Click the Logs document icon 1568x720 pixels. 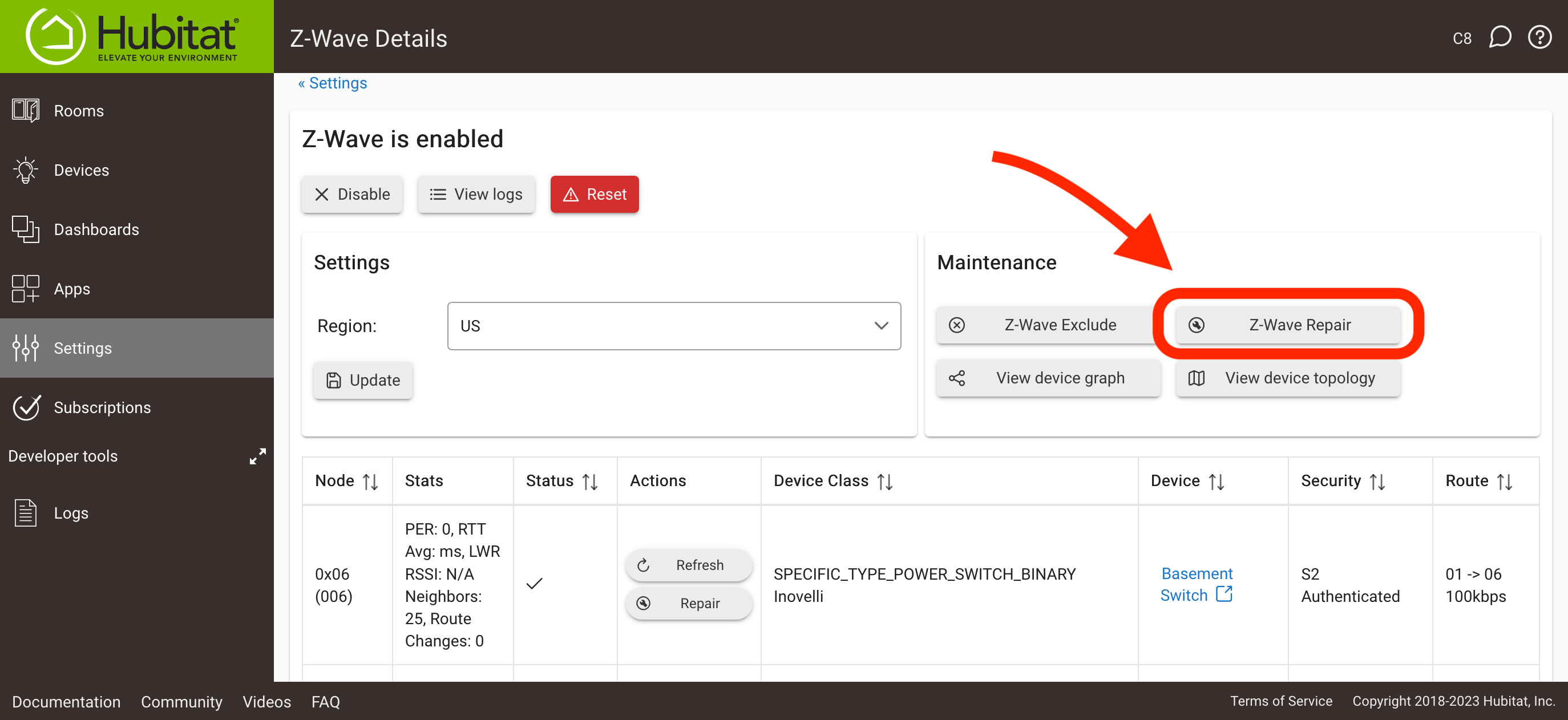(x=26, y=512)
